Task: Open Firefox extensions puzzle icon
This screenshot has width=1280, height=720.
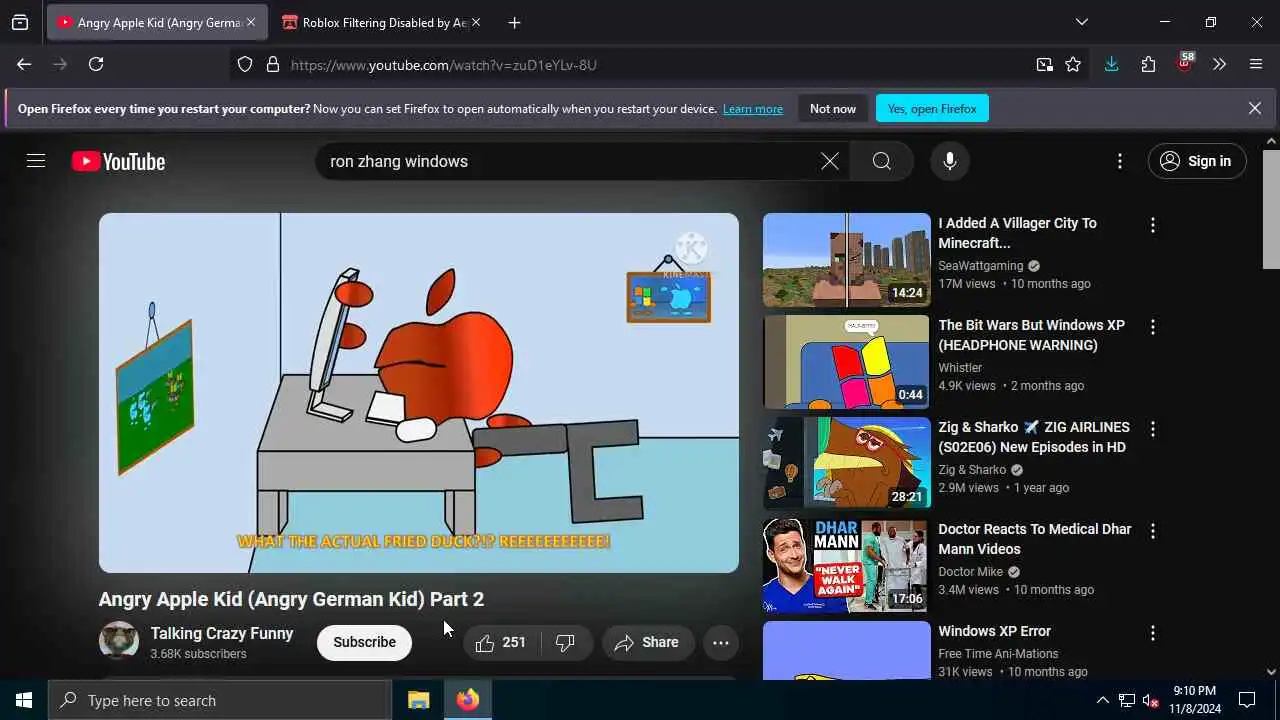Action: pos(1148,64)
